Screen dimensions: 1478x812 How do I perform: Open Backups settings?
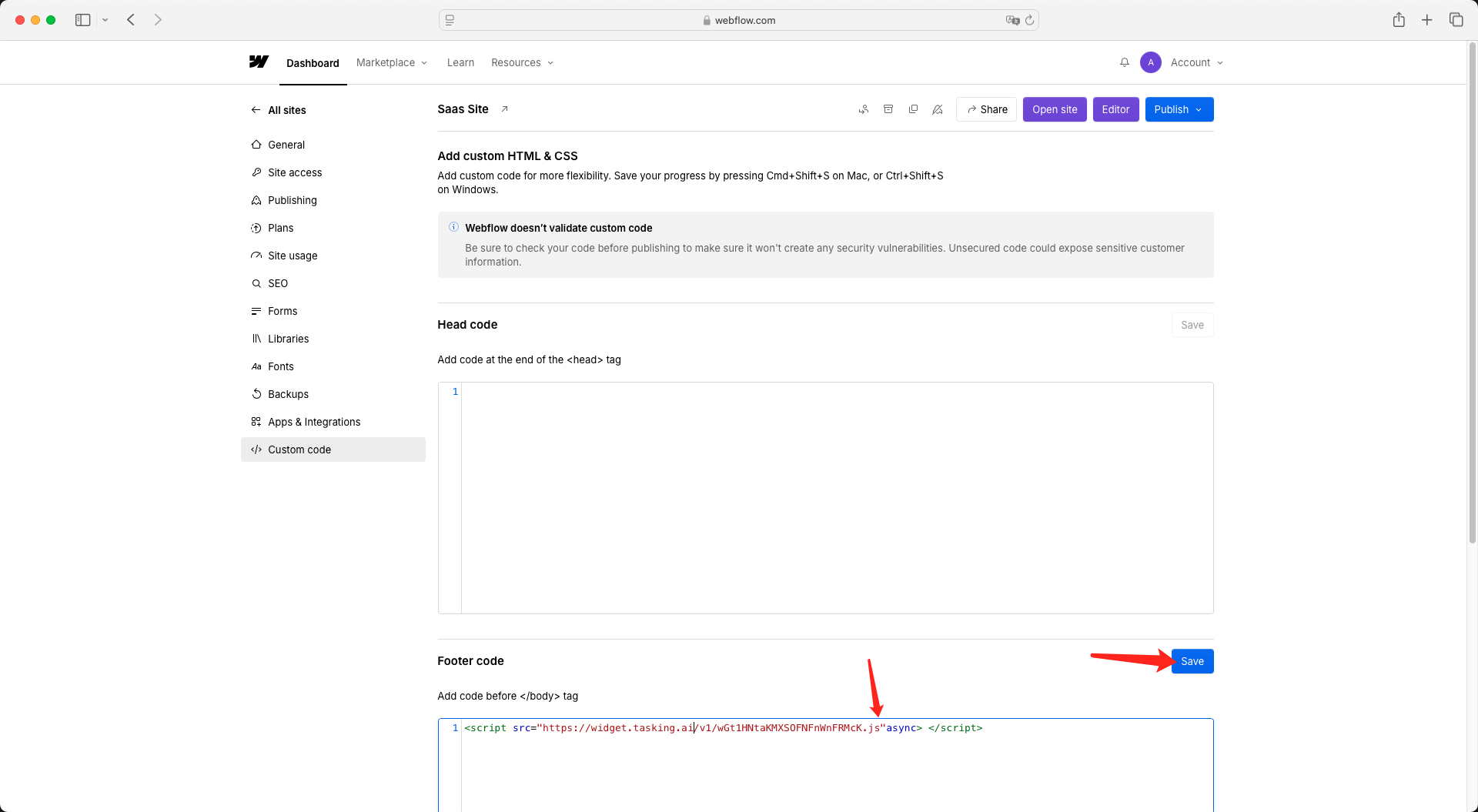point(333,394)
